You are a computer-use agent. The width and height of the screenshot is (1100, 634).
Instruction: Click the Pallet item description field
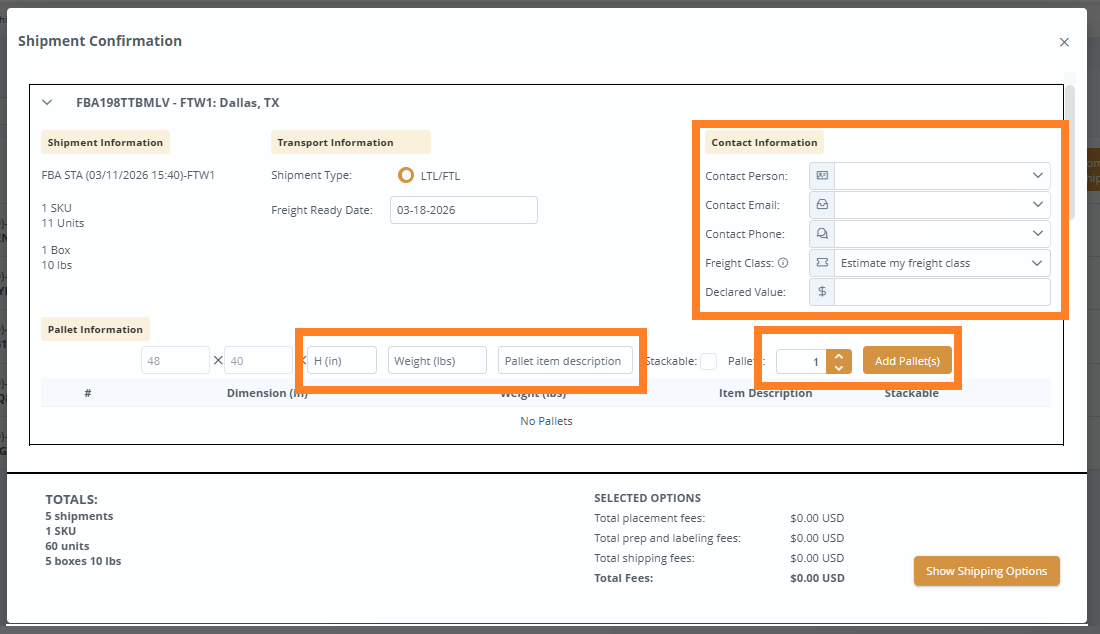click(x=565, y=361)
